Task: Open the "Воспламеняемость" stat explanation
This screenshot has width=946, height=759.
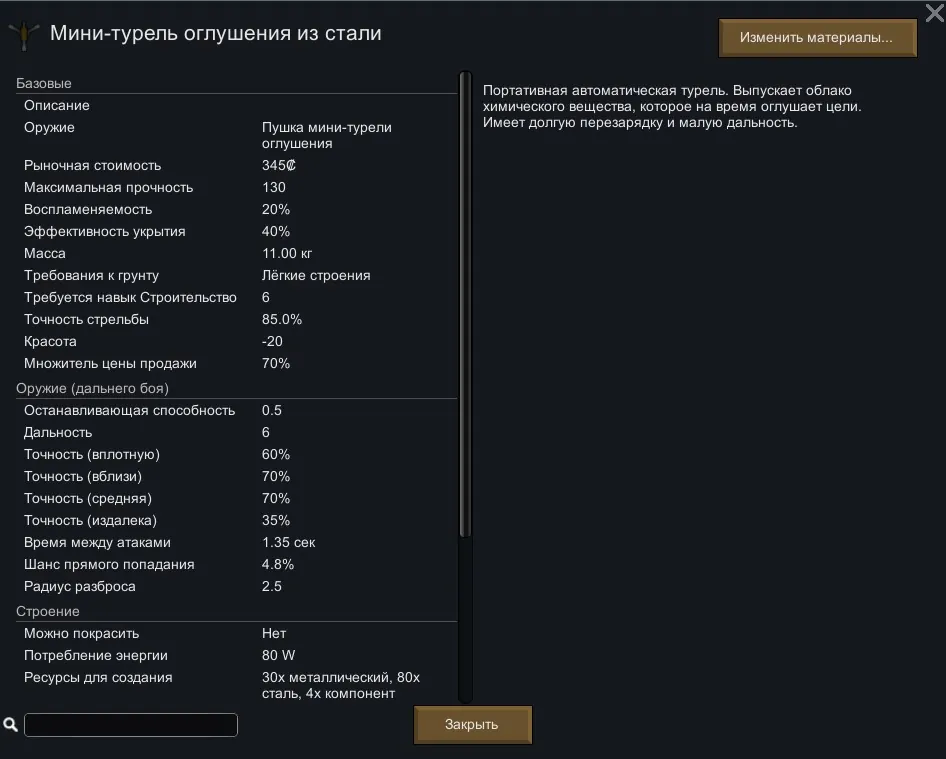Action: point(236,209)
